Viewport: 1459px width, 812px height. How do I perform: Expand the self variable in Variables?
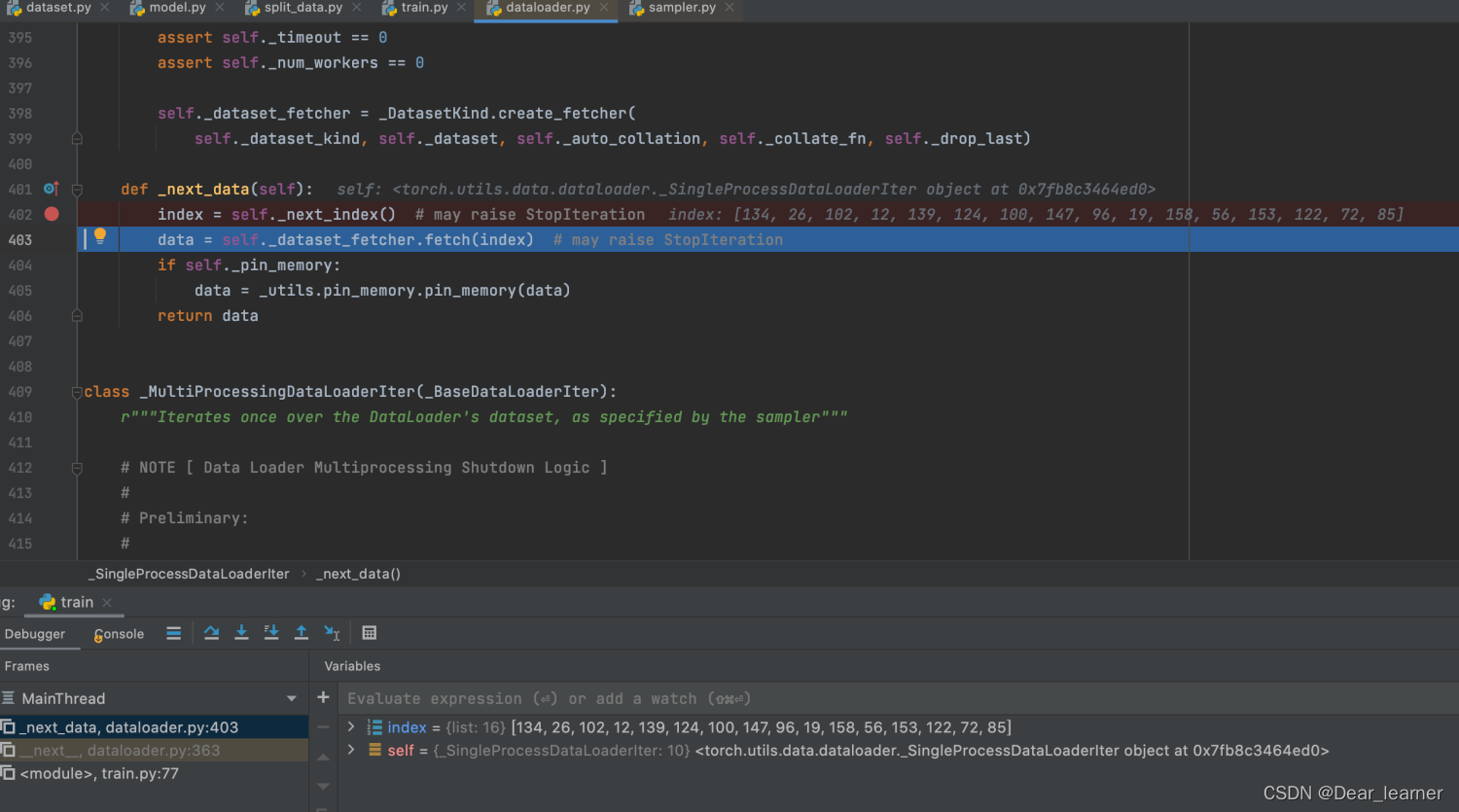[351, 751]
